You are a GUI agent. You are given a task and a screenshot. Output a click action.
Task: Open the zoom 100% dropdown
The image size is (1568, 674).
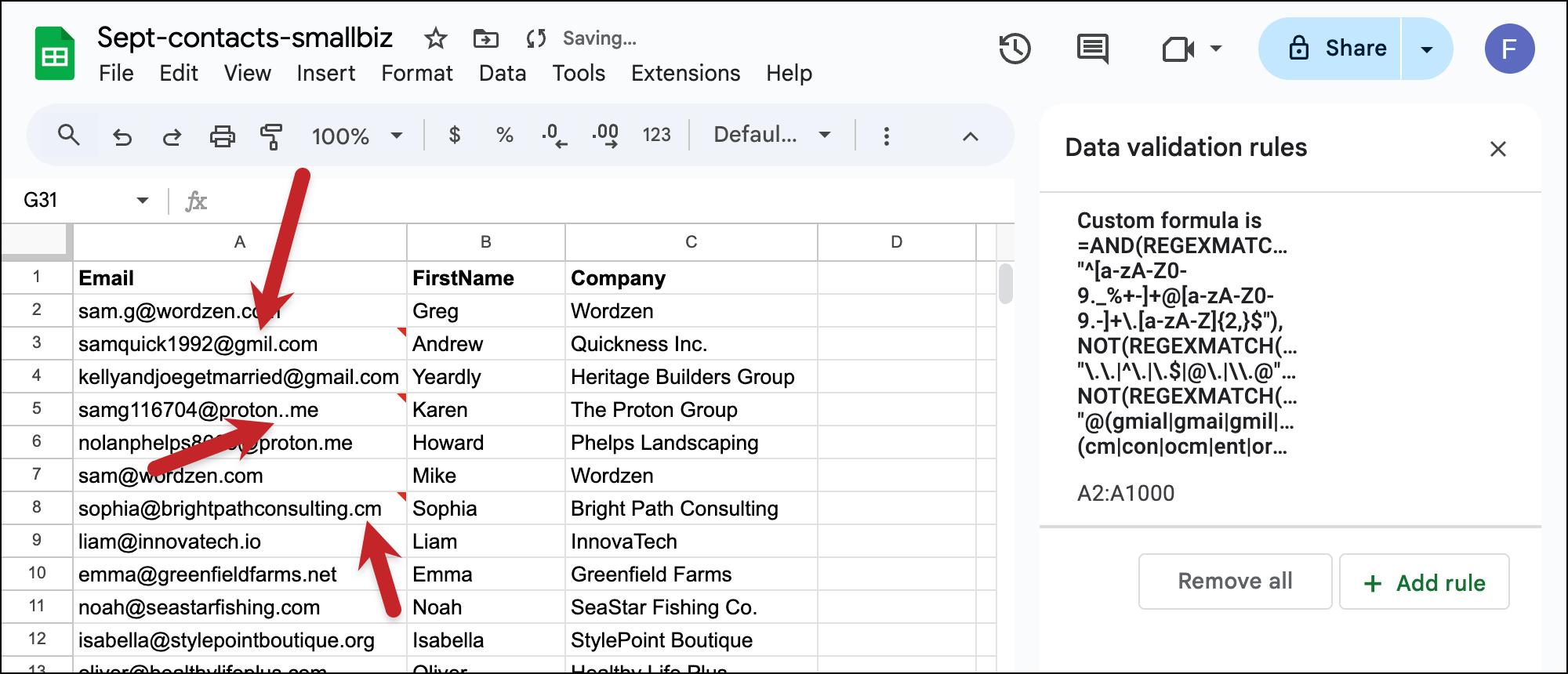357,136
